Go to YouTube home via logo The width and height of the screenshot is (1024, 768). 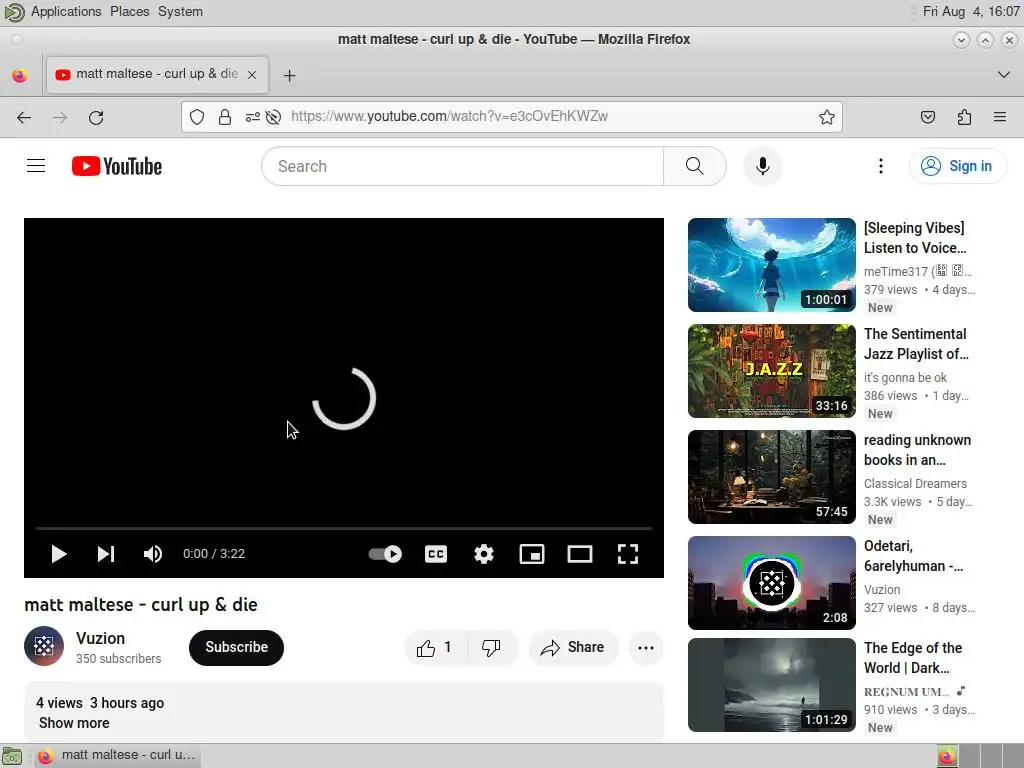coord(117,166)
